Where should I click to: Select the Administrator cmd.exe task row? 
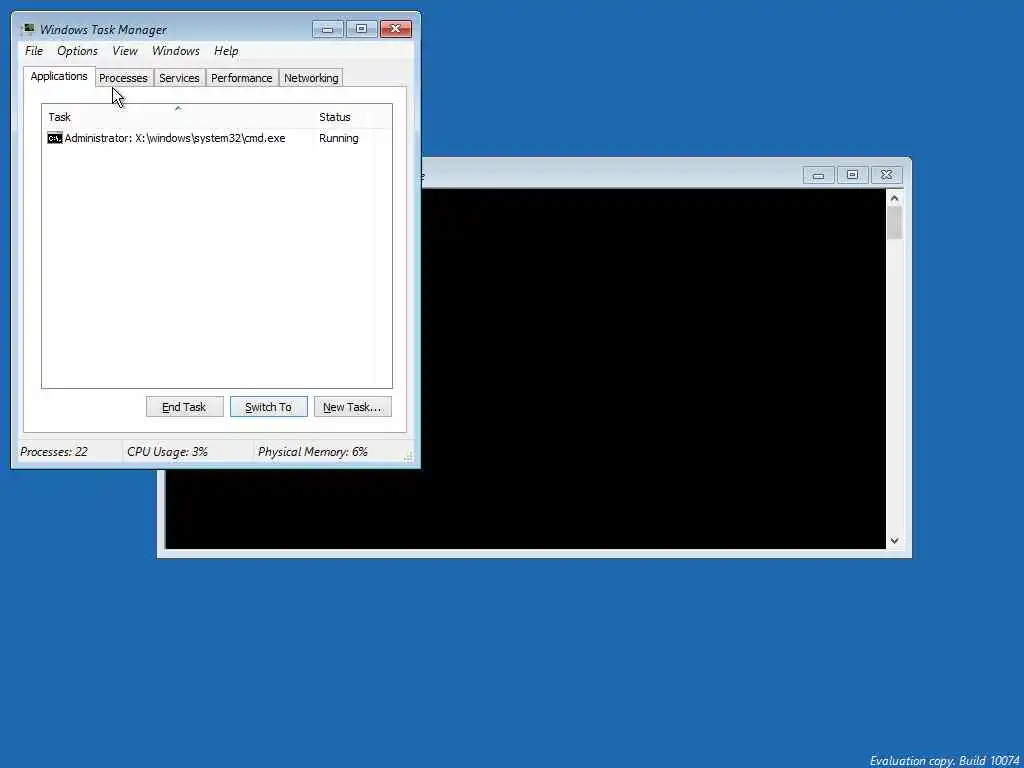click(217, 138)
